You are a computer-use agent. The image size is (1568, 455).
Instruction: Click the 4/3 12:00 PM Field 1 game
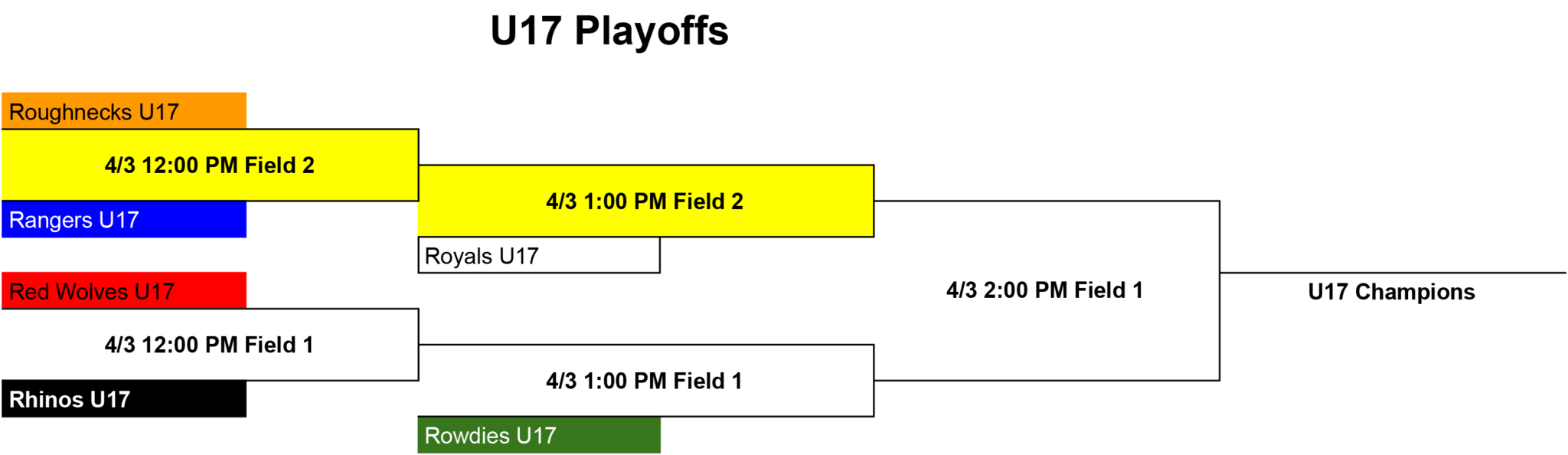(x=210, y=345)
